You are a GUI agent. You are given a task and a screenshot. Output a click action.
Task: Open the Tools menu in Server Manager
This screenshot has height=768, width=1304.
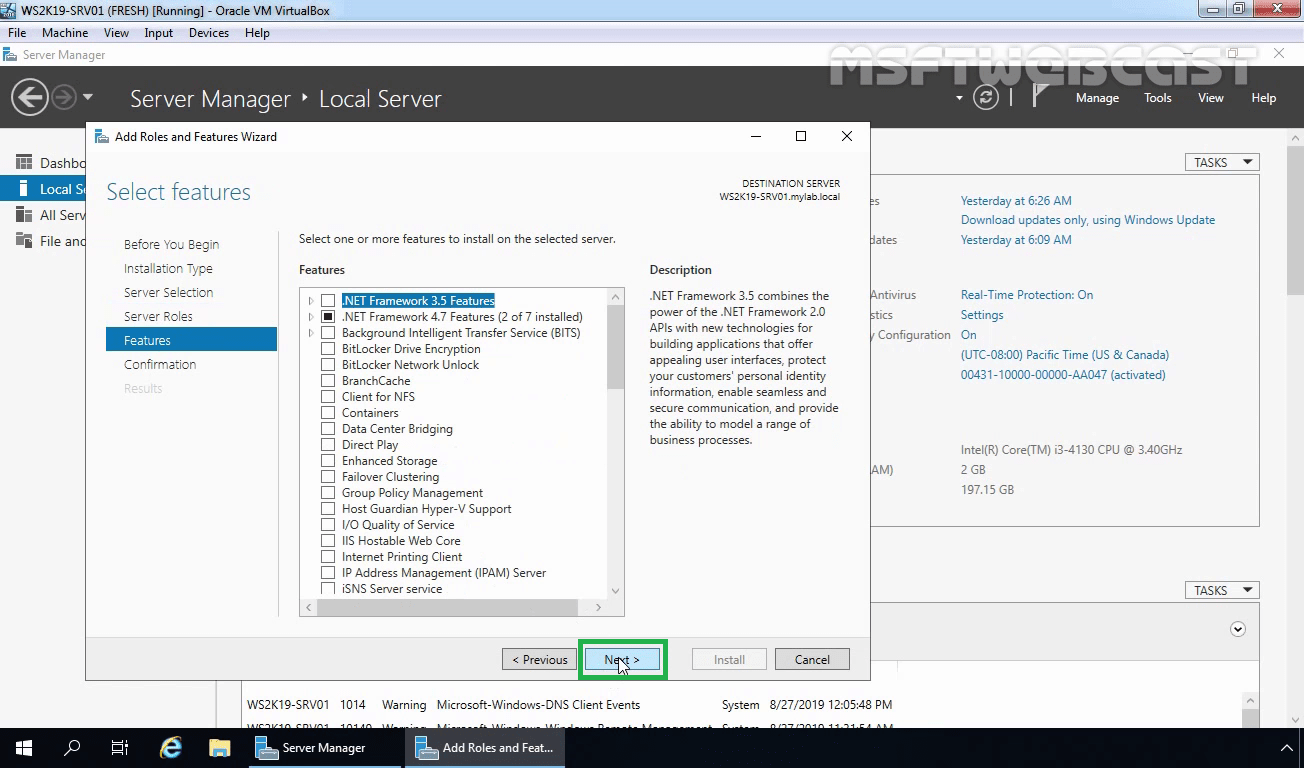tap(1157, 97)
